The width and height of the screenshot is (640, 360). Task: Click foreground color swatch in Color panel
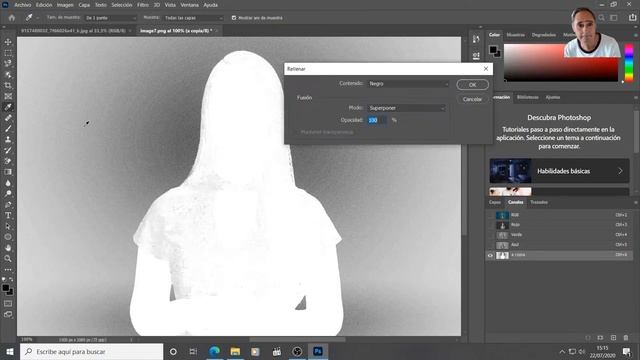coord(493,49)
